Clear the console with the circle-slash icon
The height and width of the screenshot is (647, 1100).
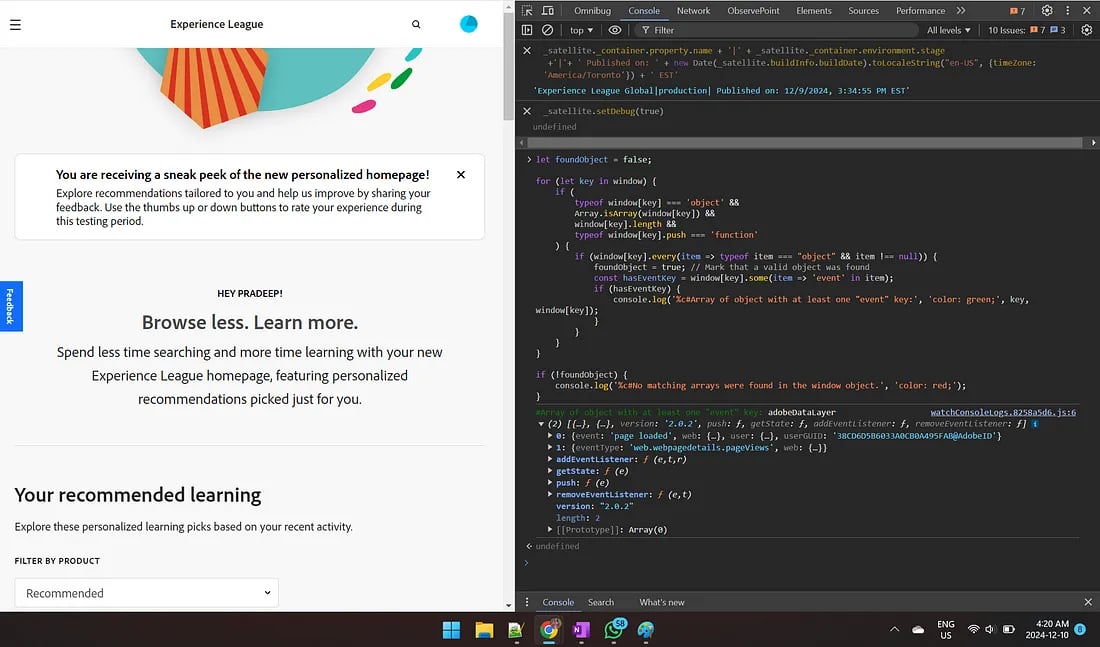point(548,30)
